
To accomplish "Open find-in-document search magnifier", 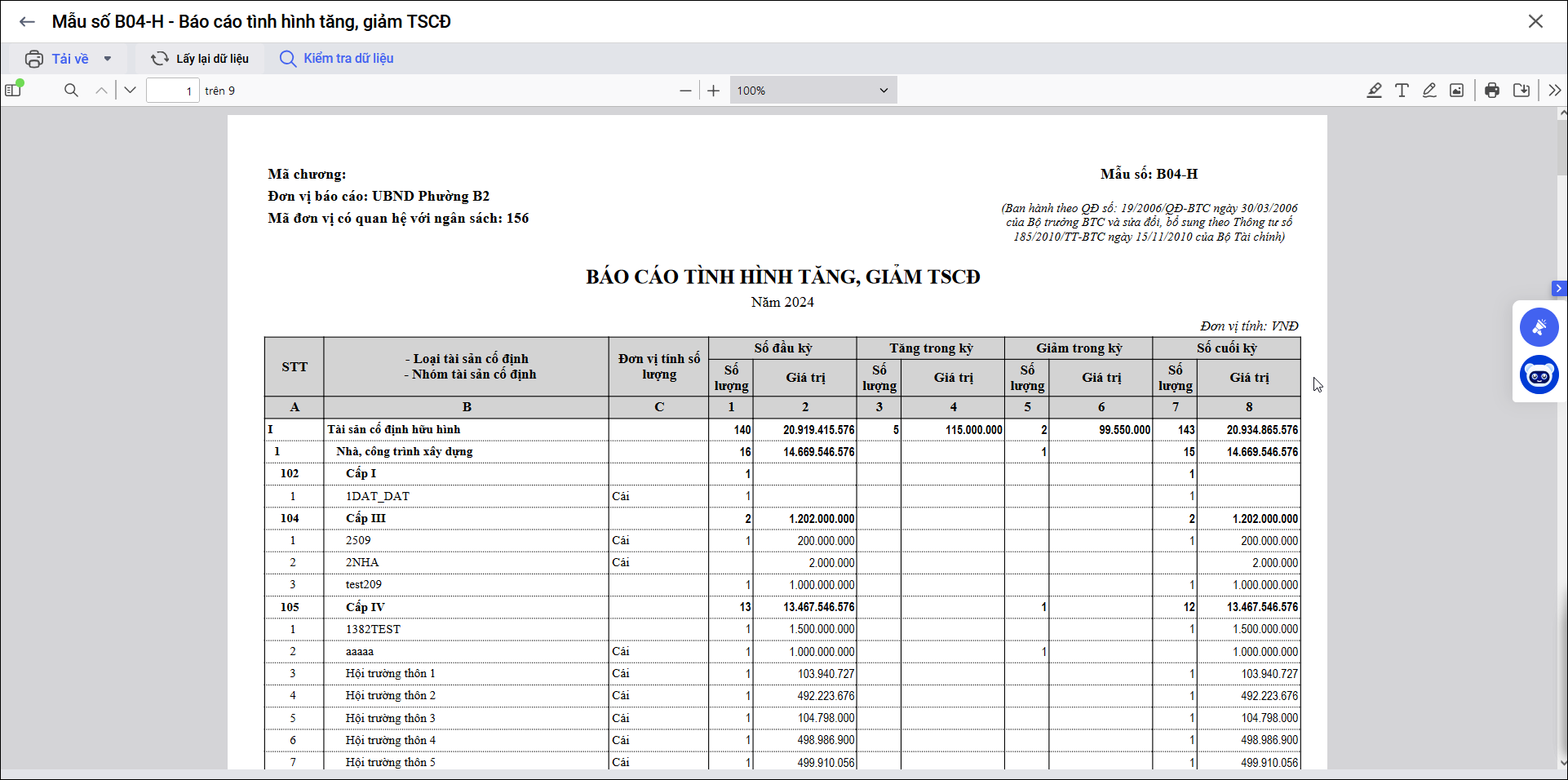I will click(71, 91).
